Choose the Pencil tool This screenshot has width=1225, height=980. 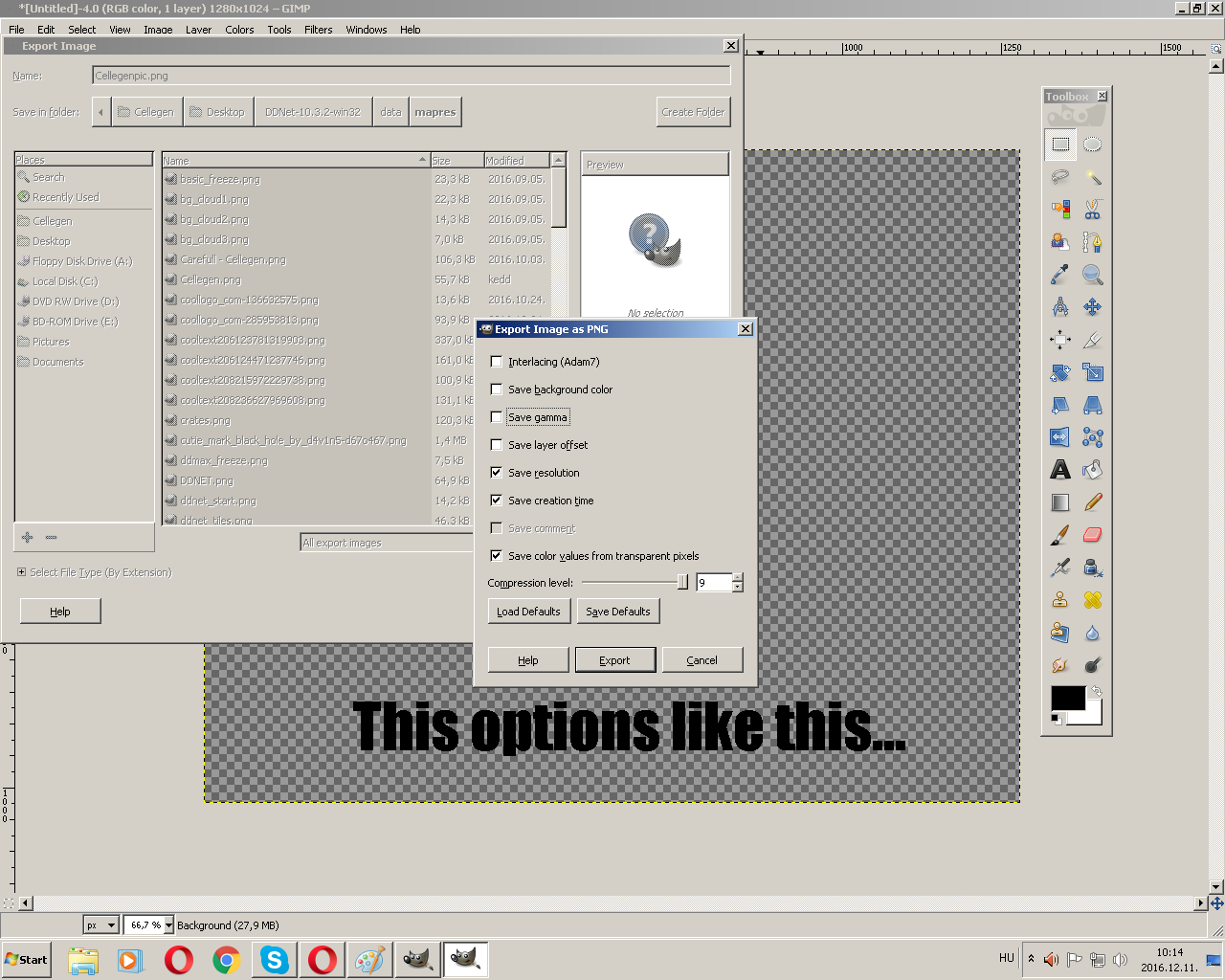[x=1092, y=502]
